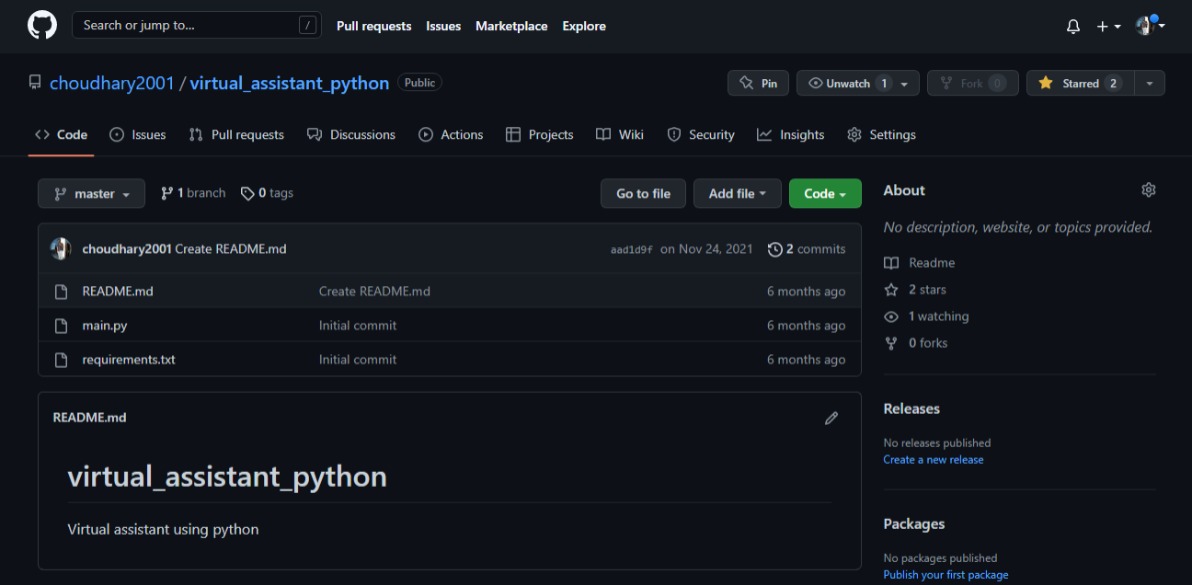
Task: Open the green Code clone dropdown
Action: pos(826,194)
